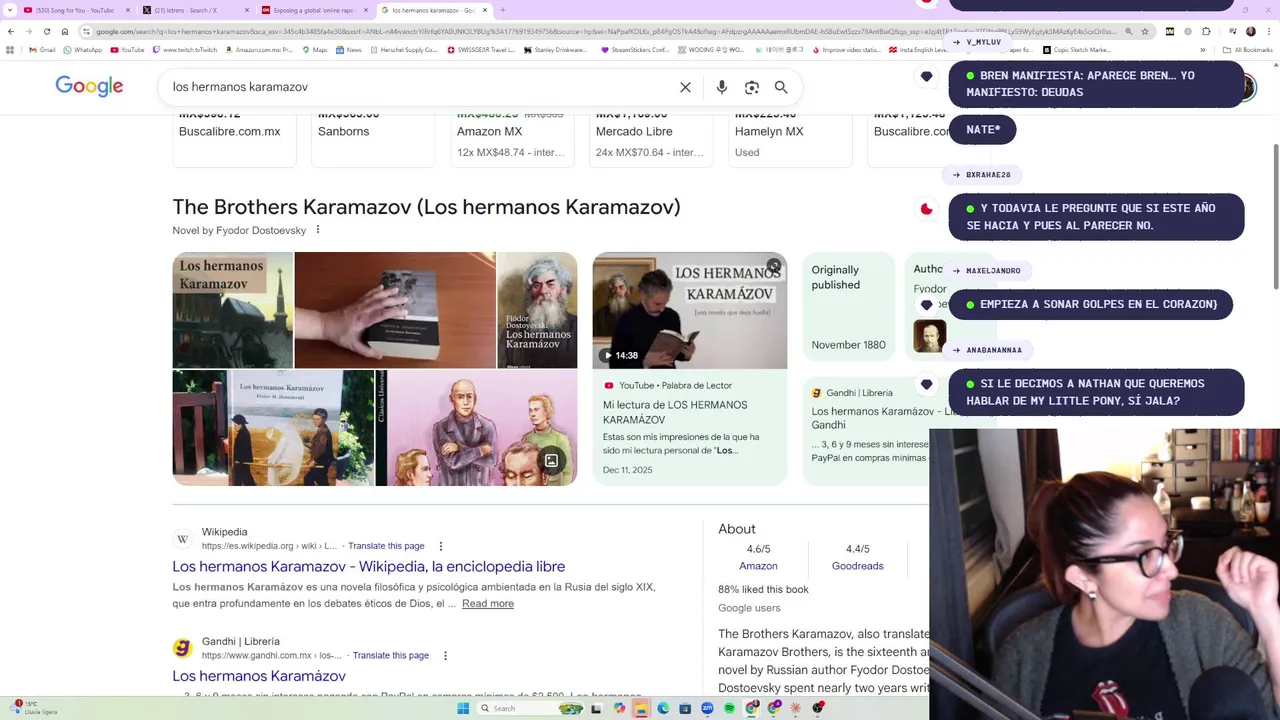Screen dimensions: 1280x720
Task: Start voice search with the microphone icon
Action: tap(722, 87)
